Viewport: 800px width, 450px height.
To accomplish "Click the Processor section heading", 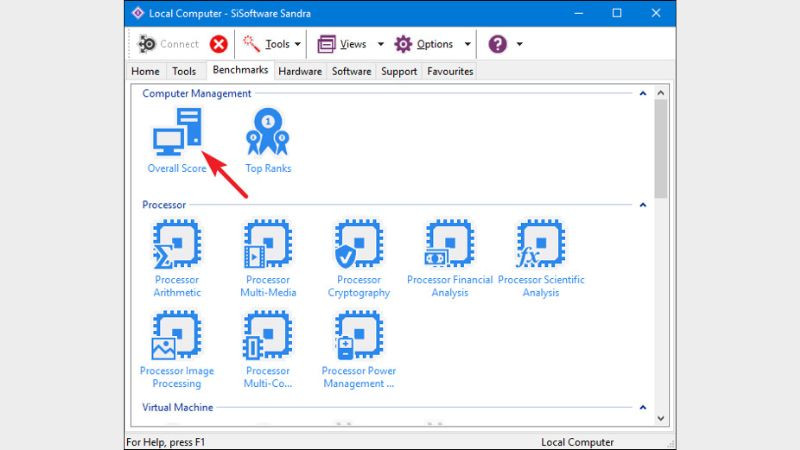I will click(164, 205).
